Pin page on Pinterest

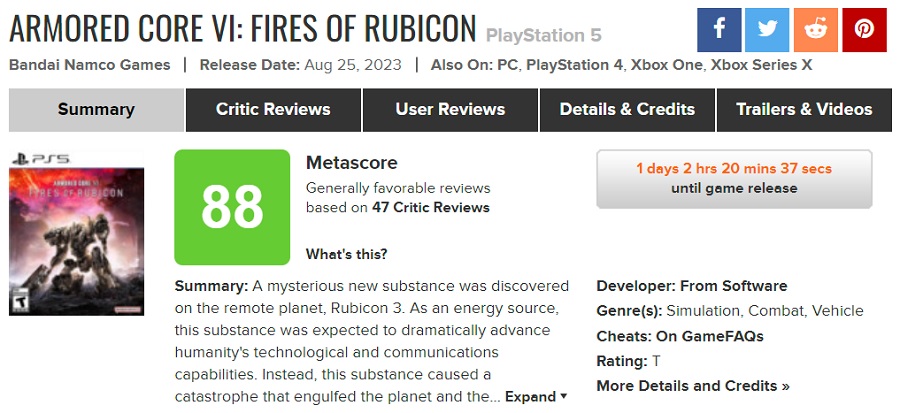(x=864, y=29)
